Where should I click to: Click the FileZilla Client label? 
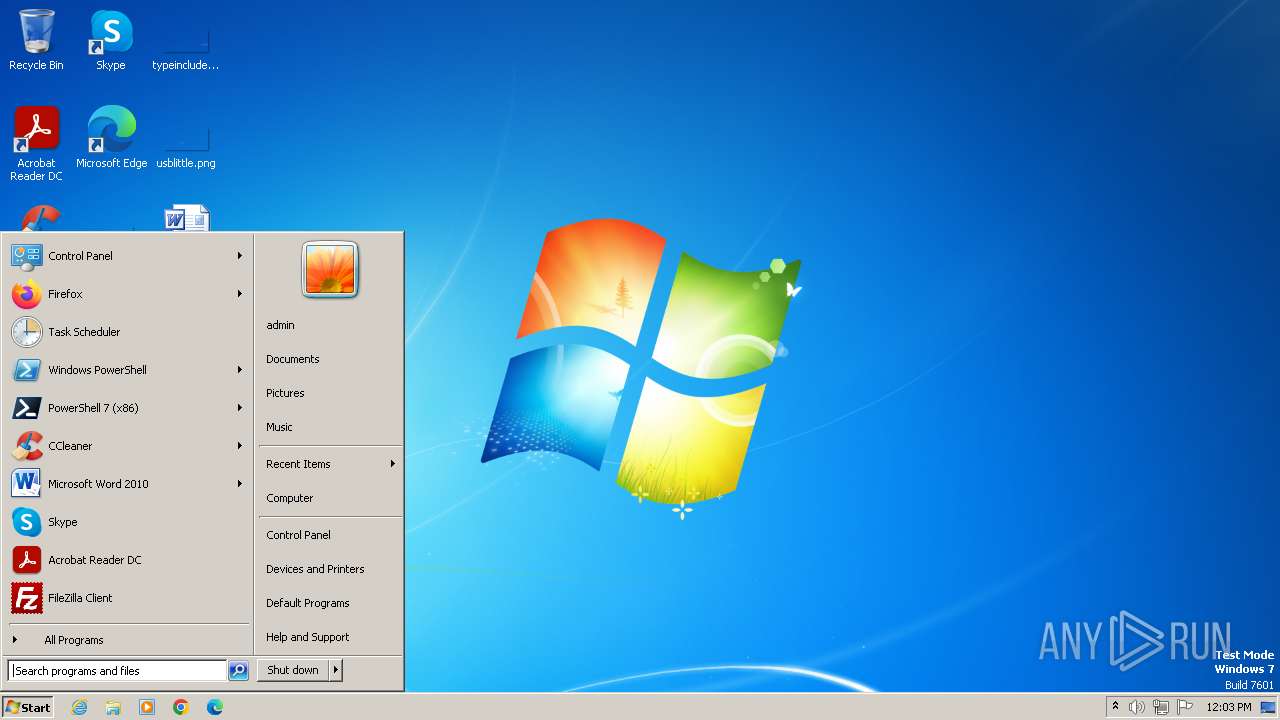pos(80,598)
